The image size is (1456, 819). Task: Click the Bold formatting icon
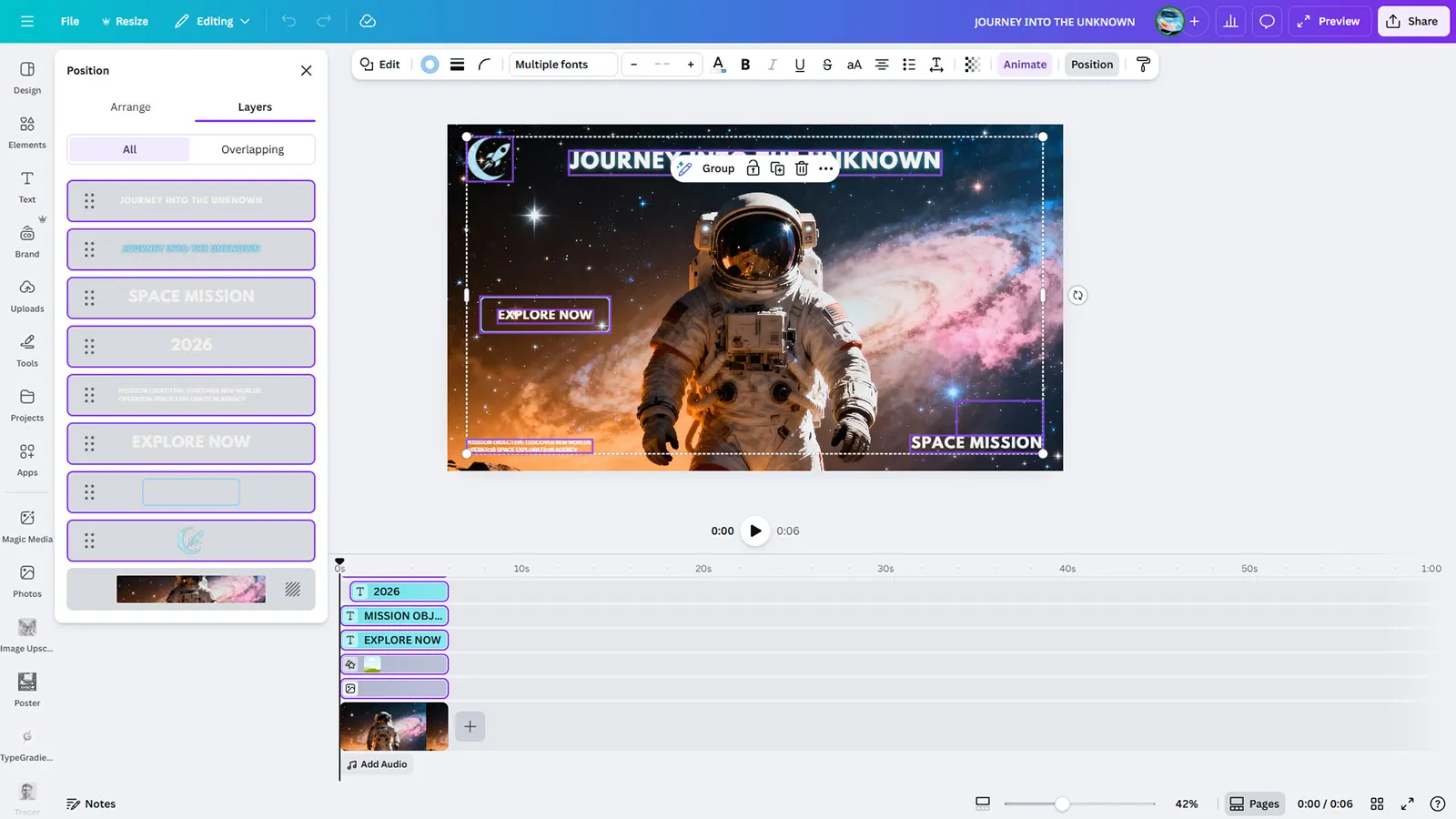(x=745, y=65)
